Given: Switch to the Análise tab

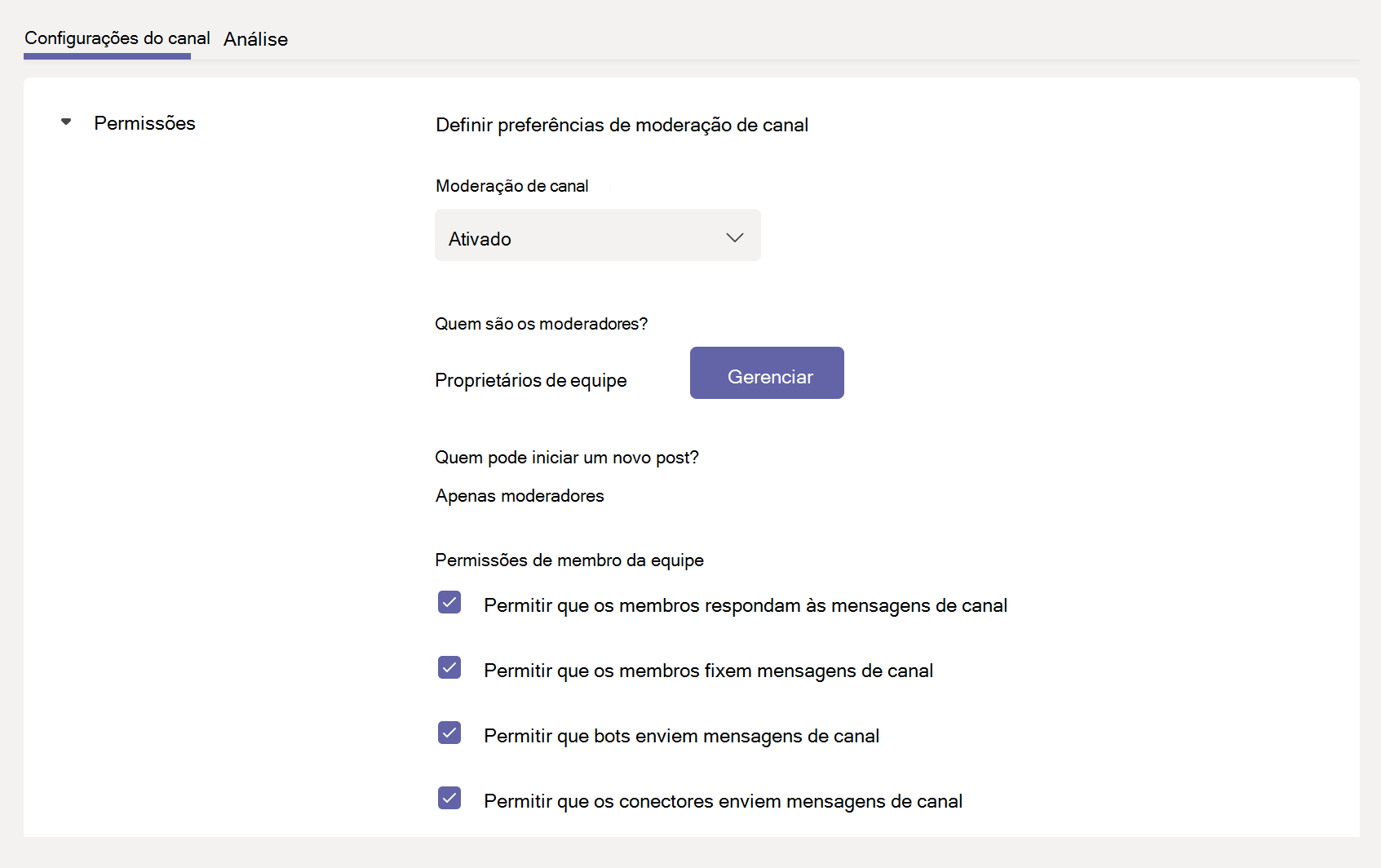Looking at the screenshot, I should [255, 39].
